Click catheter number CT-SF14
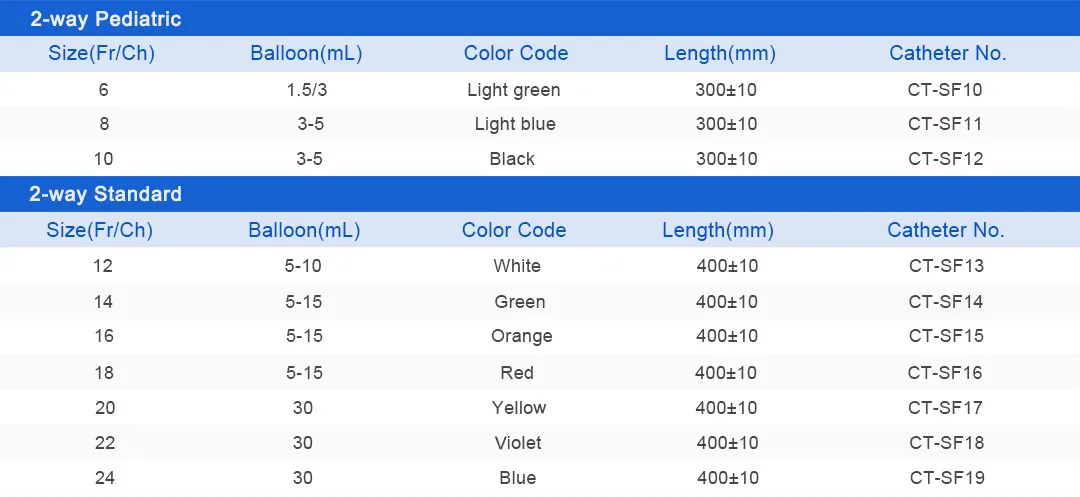 pyautogui.click(x=945, y=302)
